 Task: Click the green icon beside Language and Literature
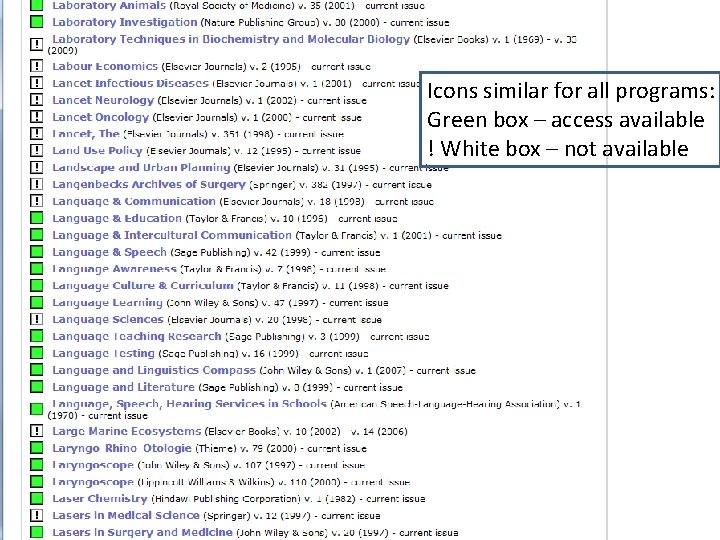36,387
